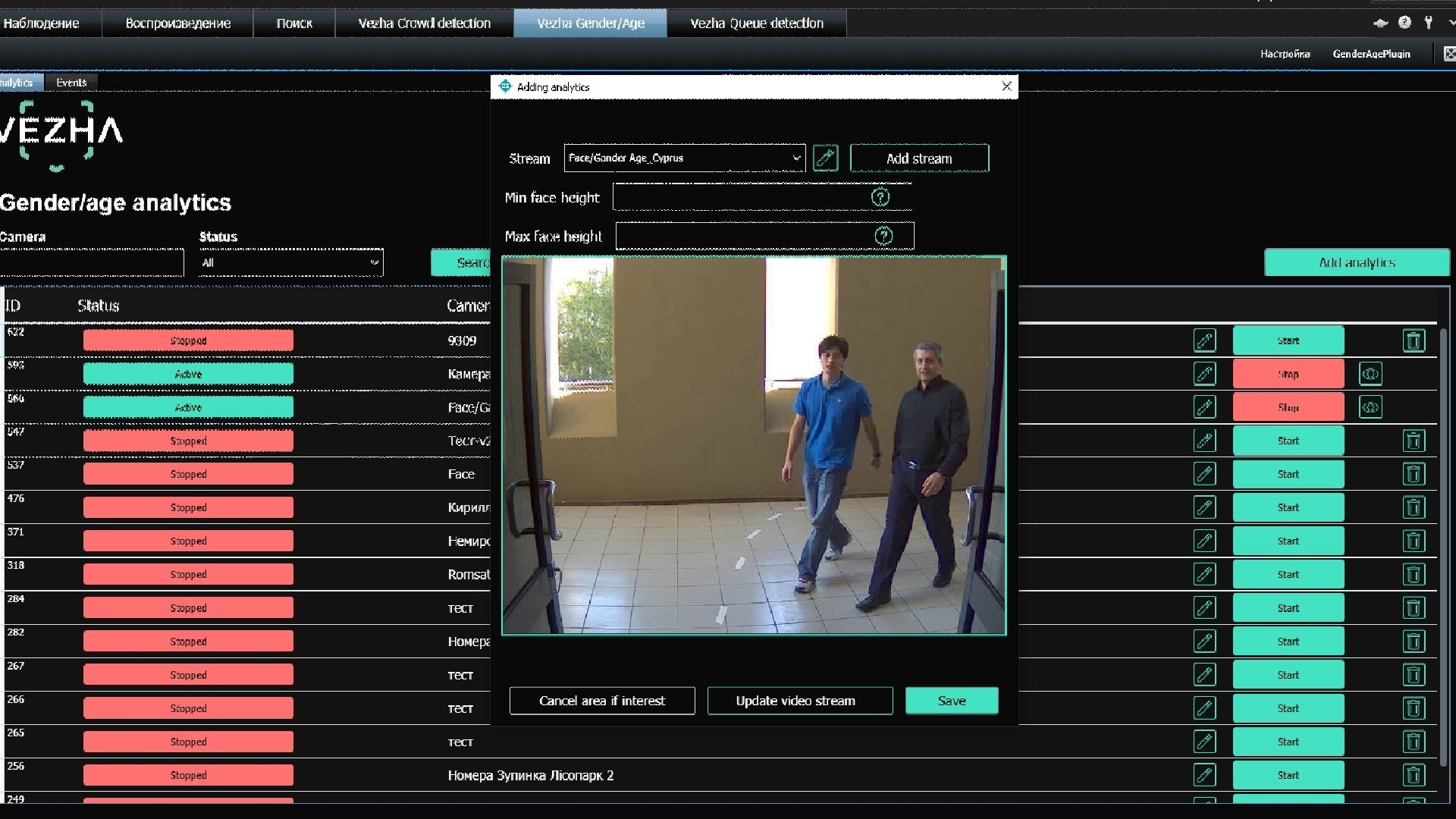Click the Add analytics button

[1357, 262]
